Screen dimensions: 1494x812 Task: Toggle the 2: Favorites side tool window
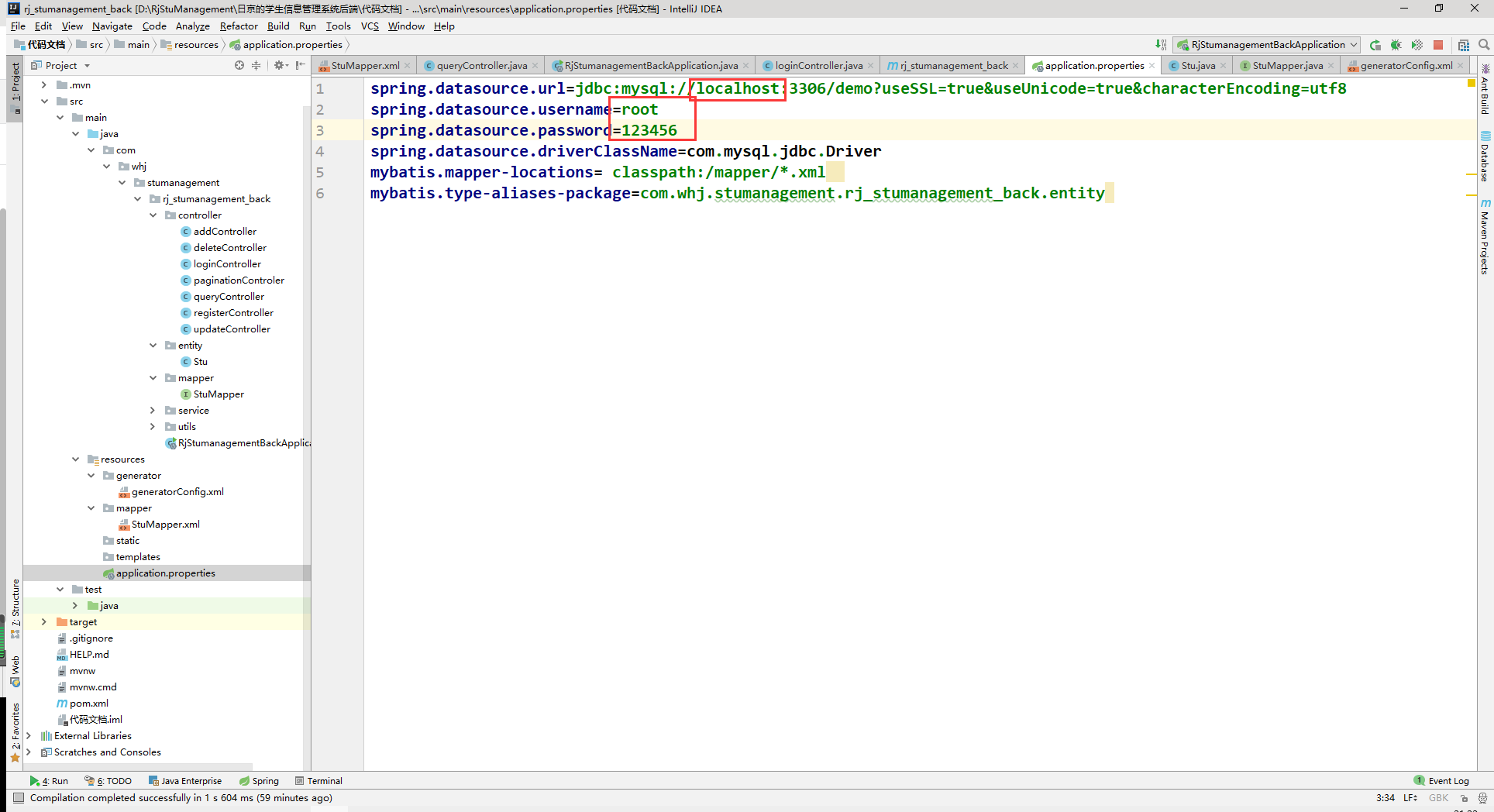(x=15, y=732)
